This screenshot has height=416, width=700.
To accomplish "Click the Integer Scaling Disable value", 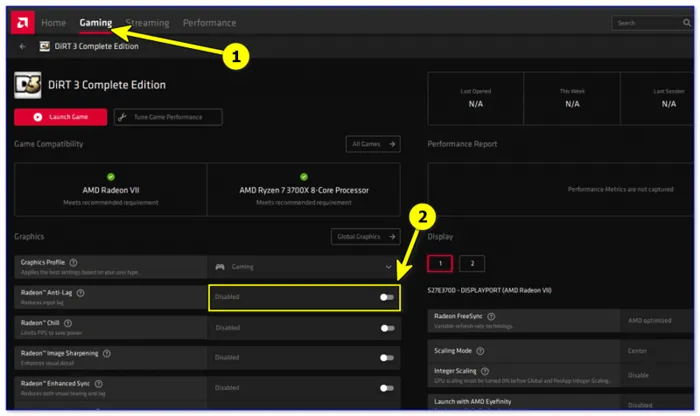I will pos(638,375).
